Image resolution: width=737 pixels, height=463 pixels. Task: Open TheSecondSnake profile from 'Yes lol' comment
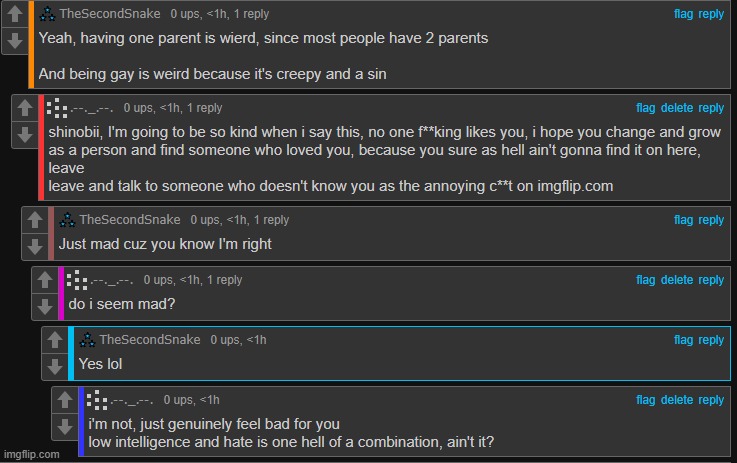tap(149, 340)
